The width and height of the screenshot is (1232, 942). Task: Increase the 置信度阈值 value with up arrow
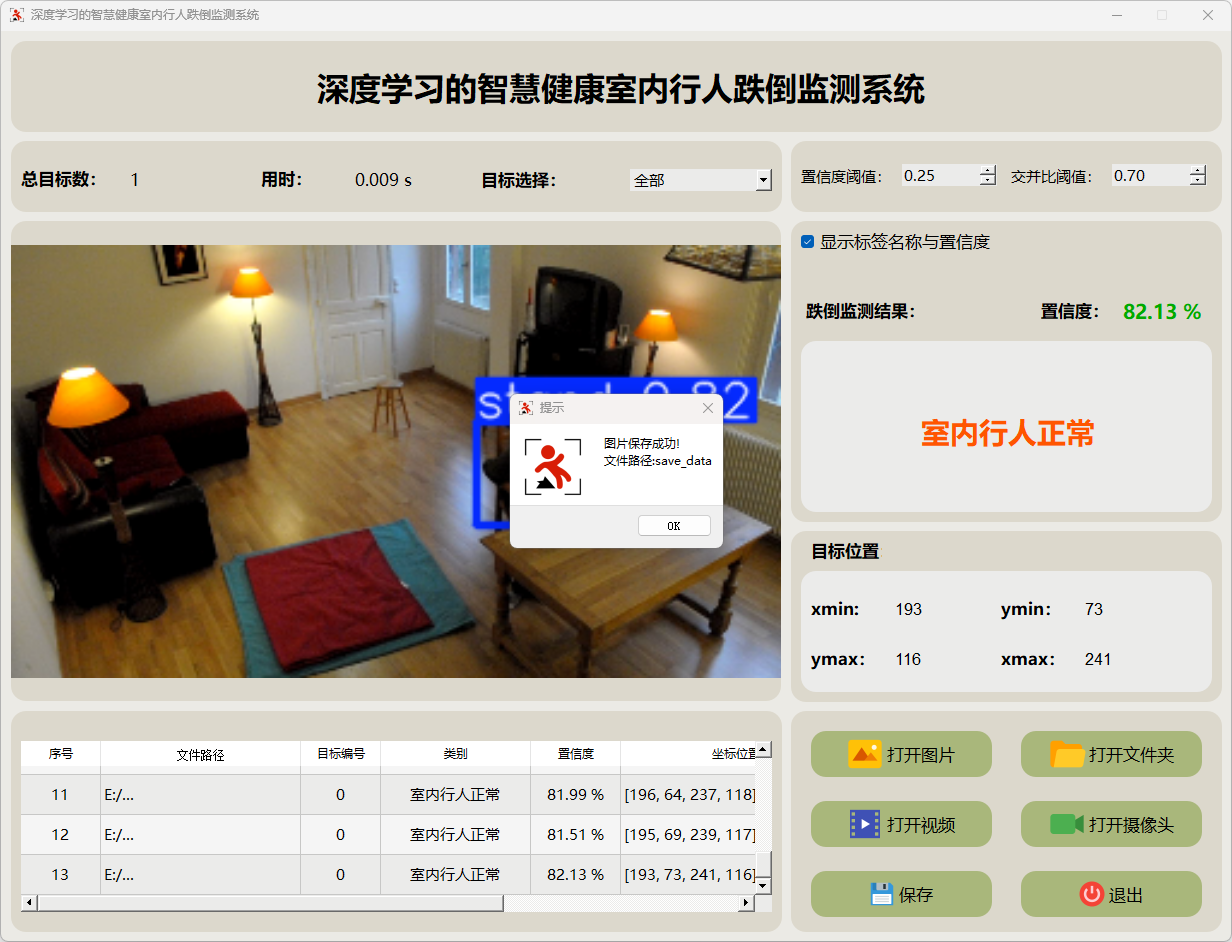point(988,171)
